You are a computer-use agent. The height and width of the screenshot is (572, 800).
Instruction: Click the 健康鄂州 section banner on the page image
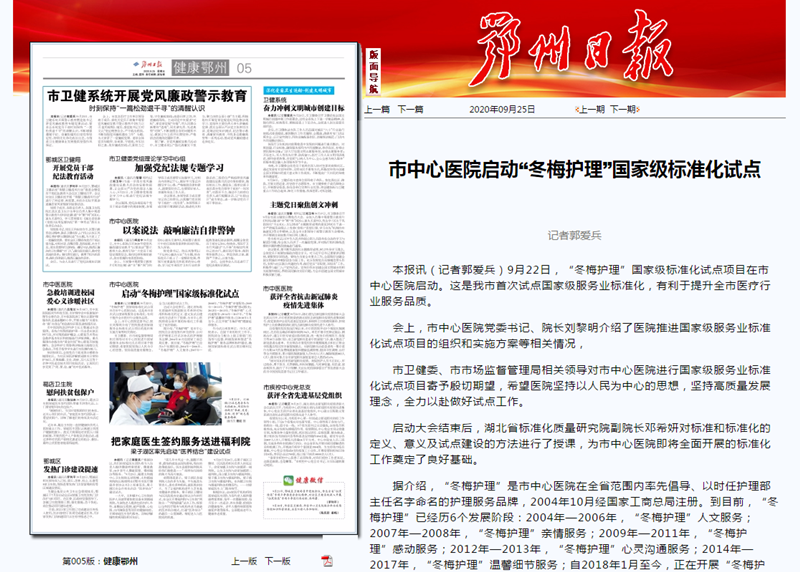click(200, 68)
